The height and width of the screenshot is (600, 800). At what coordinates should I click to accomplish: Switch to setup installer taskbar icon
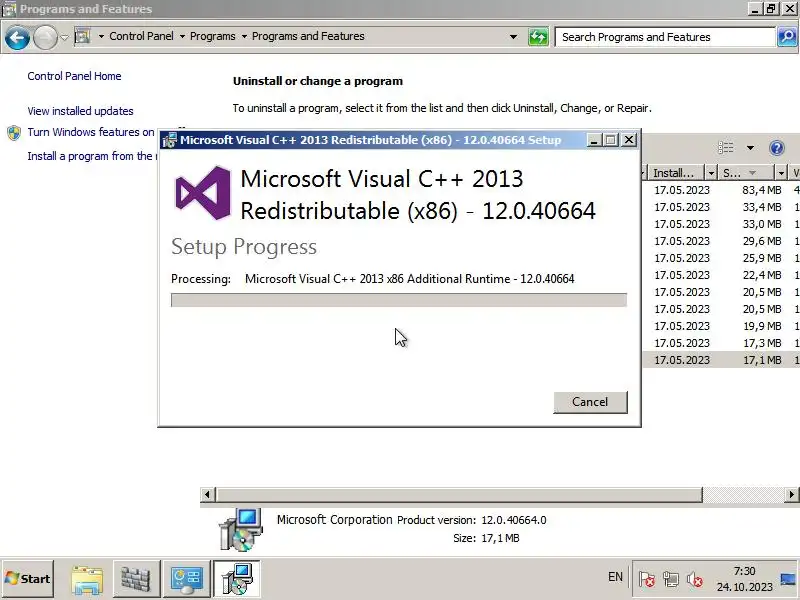(x=237, y=579)
